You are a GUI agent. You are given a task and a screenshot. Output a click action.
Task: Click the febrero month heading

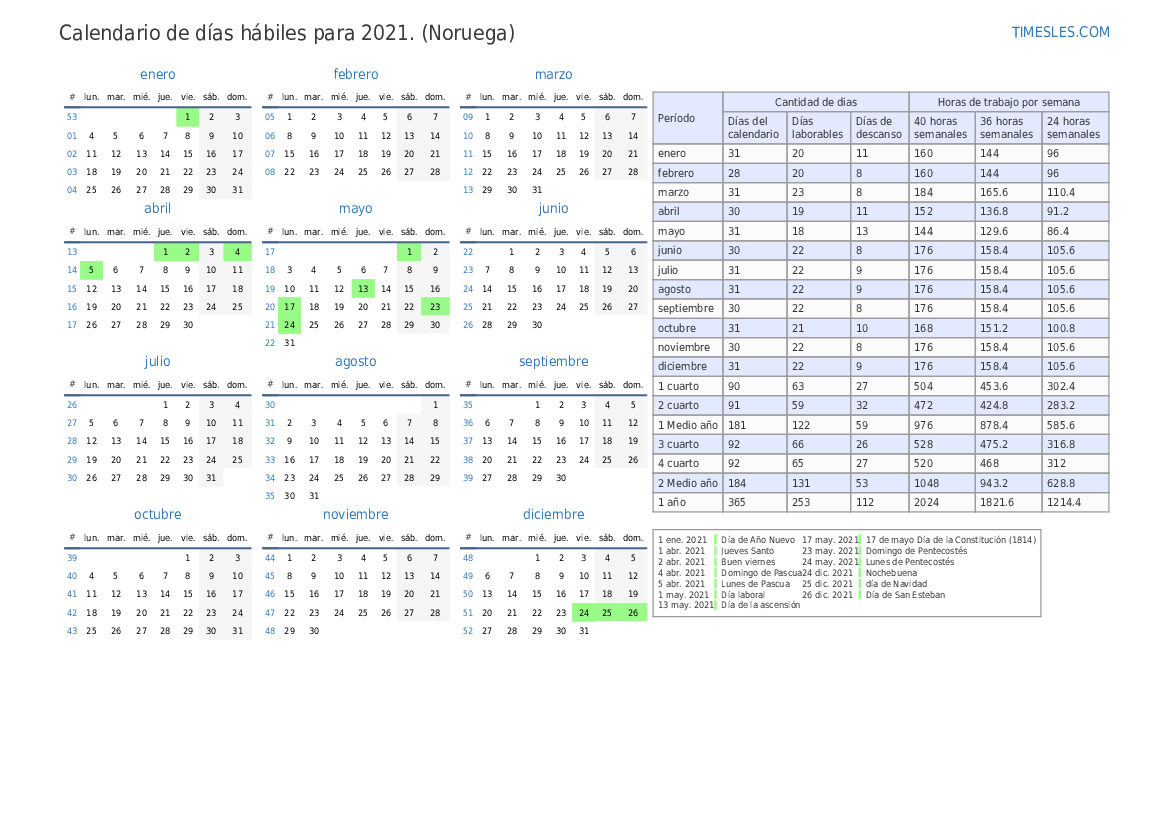[x=356, y=75]
